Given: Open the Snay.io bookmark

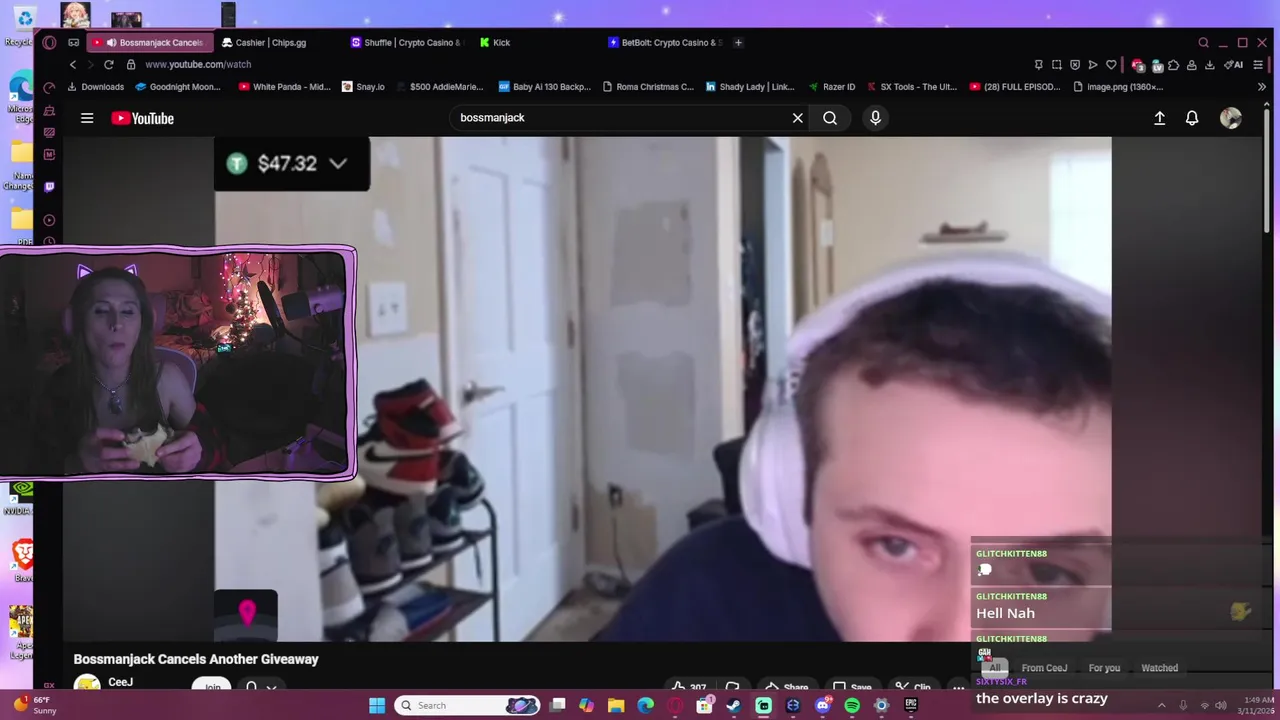Looking at the screenshot, I should point(364,87).
